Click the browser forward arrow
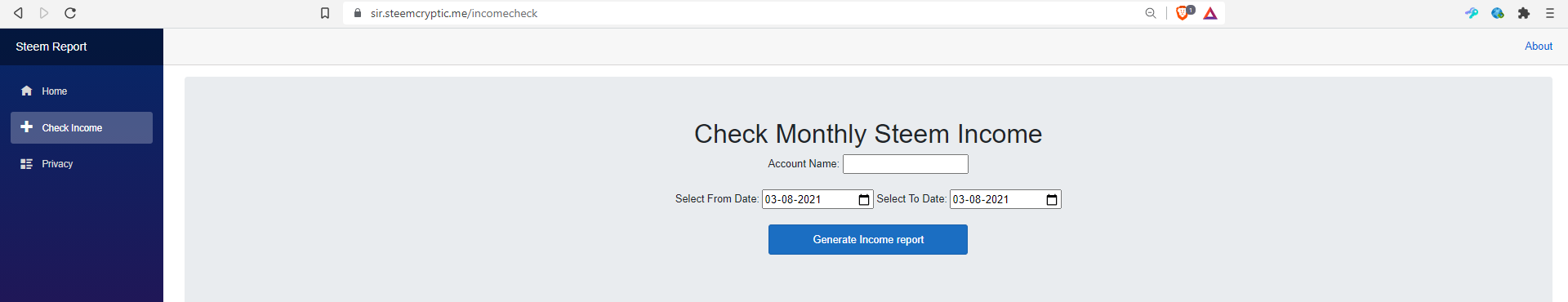 click(x=44, y=13)
